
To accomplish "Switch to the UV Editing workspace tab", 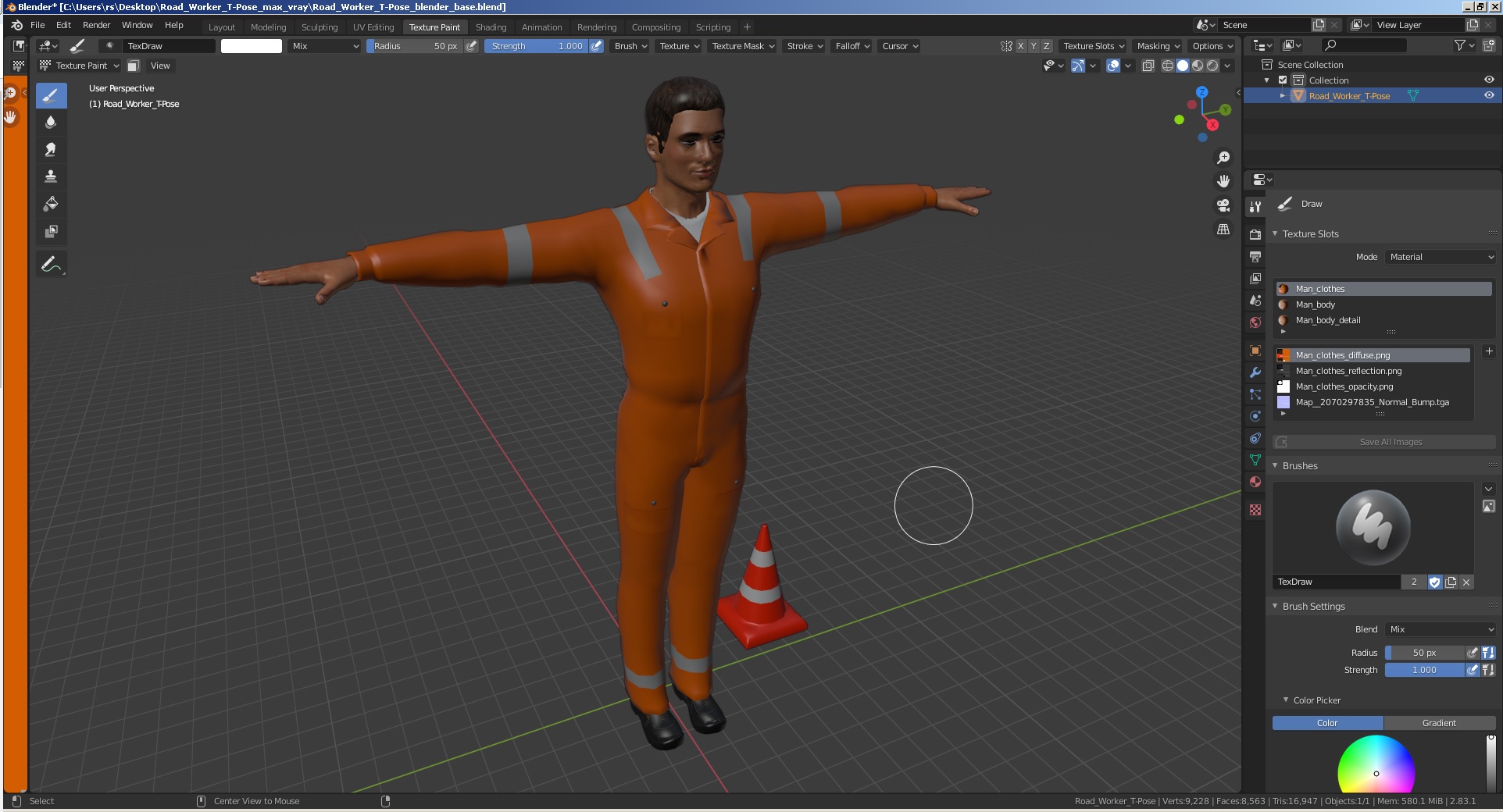I will coord(373,27).
